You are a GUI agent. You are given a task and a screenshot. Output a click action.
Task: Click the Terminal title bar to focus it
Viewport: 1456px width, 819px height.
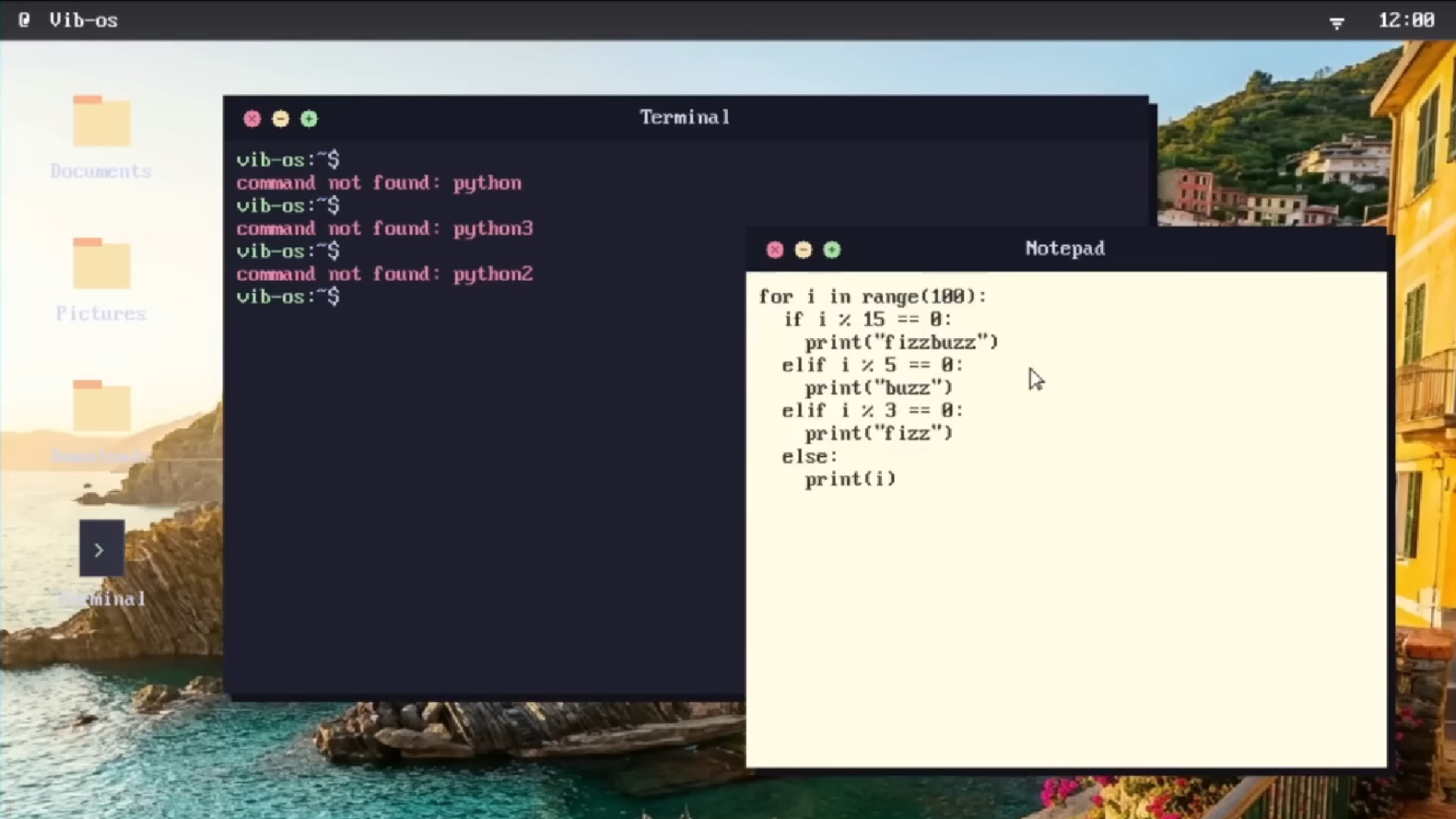683,118
